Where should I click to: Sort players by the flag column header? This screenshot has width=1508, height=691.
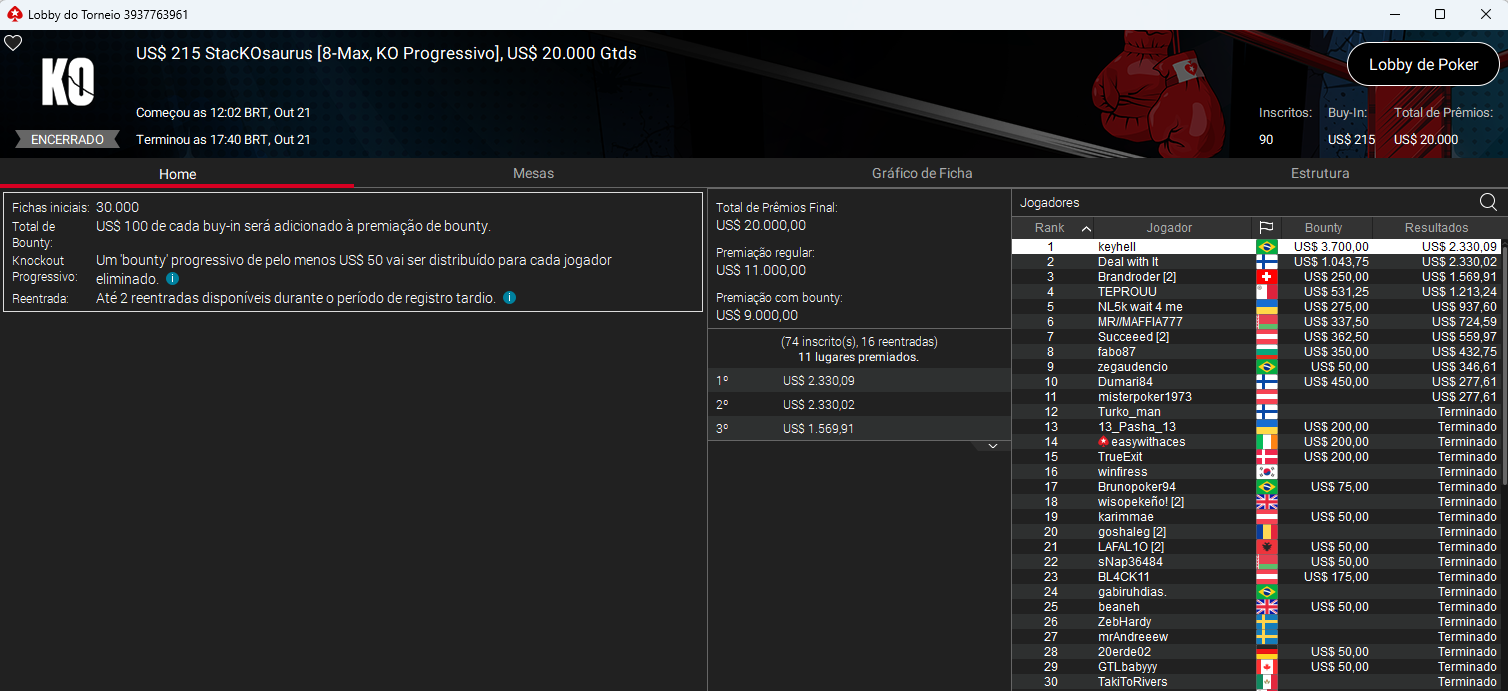(x=1266, y=228)
